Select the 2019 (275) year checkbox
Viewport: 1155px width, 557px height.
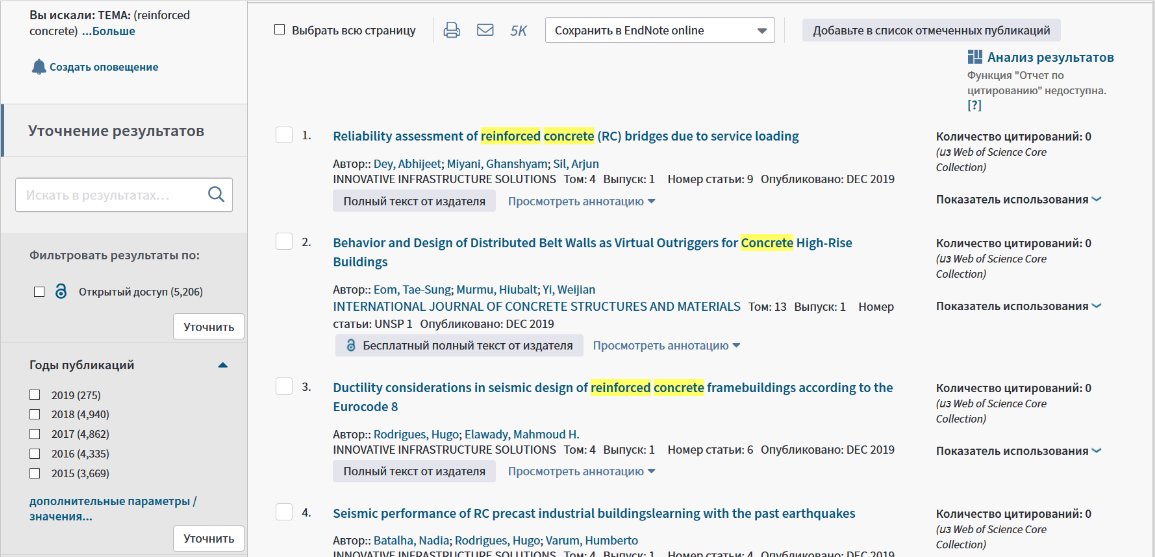pos(34,395)
